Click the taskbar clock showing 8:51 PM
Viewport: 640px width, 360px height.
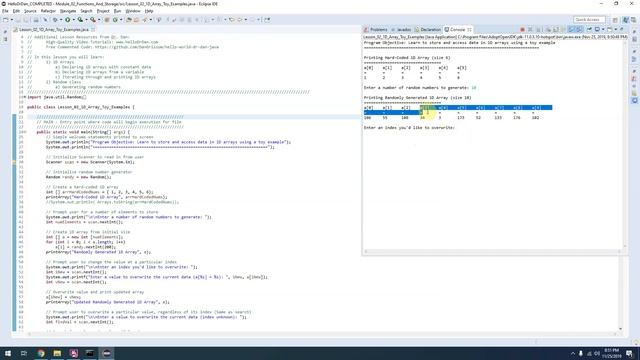coord(611,353)
